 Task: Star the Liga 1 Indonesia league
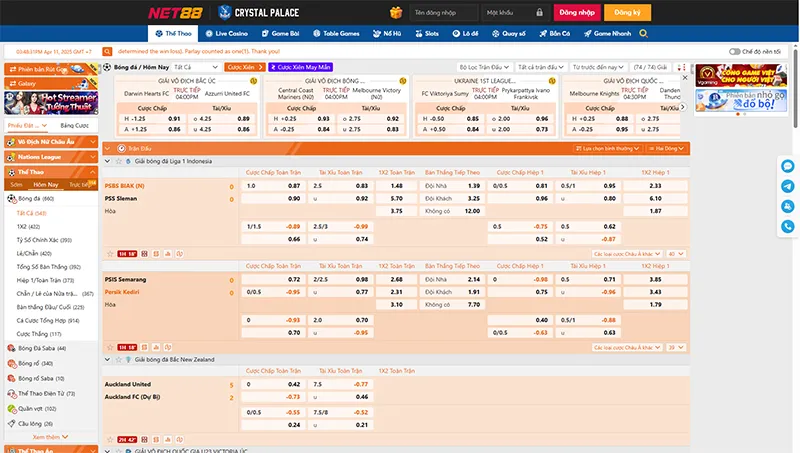click(x=118, y=161)
